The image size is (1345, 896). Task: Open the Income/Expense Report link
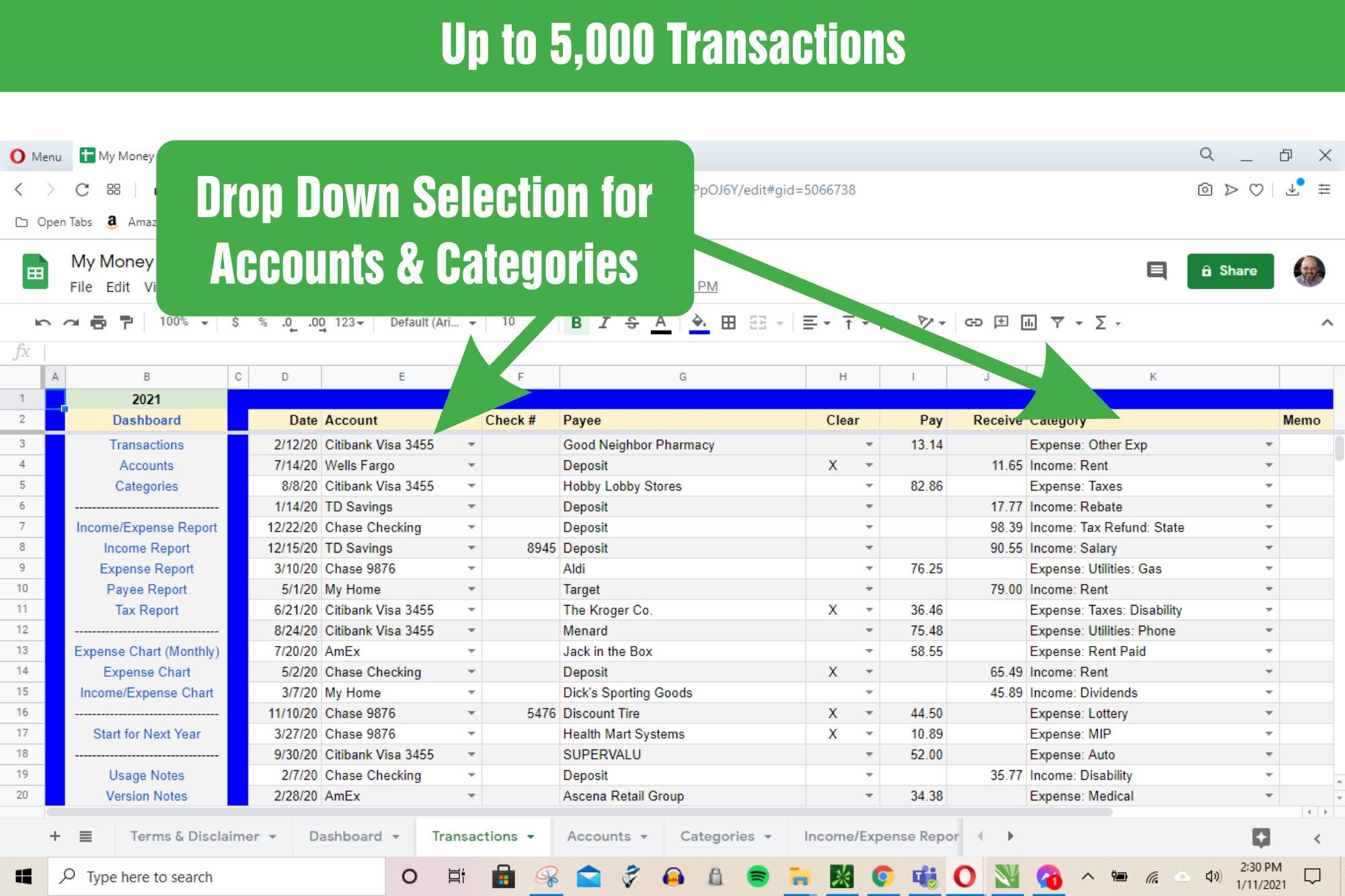(147, 527)
